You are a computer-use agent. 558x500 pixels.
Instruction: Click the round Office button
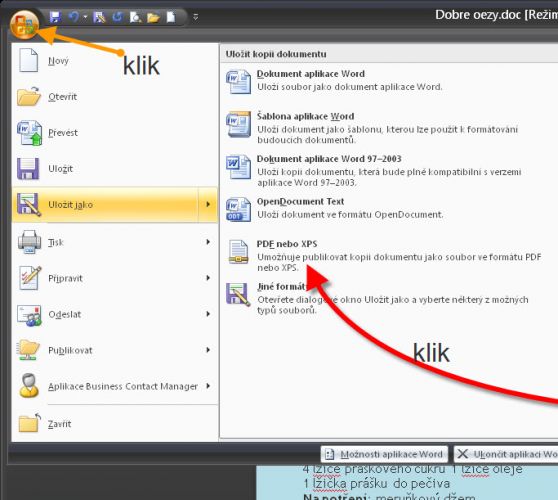point(24,24)
